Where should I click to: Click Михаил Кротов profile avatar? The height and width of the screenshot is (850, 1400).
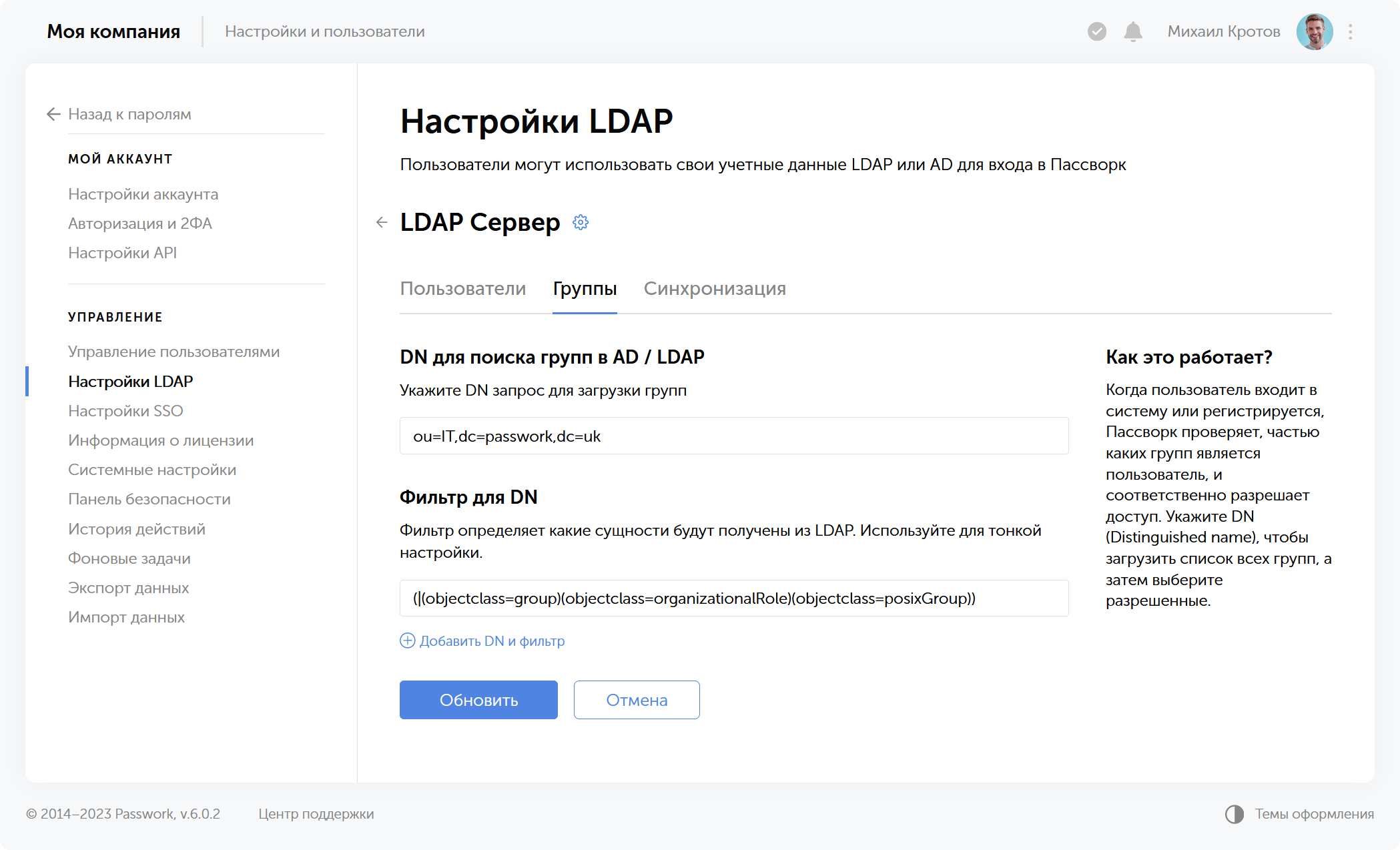click(x=1314, y=31)
